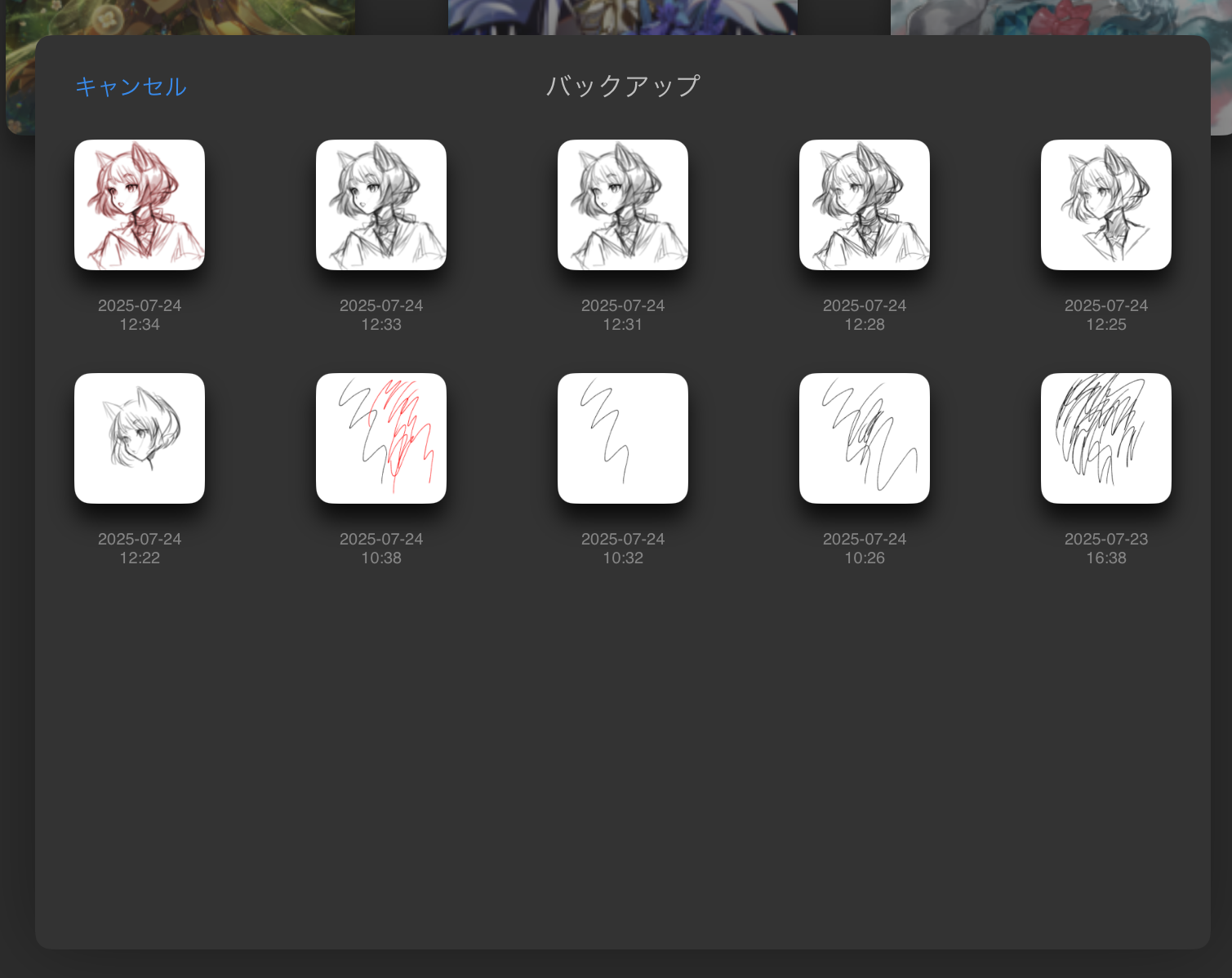Click the date label 2025-07-24 12:22
This screenshot has width=1232, height=978.
(x=140, y=549)
